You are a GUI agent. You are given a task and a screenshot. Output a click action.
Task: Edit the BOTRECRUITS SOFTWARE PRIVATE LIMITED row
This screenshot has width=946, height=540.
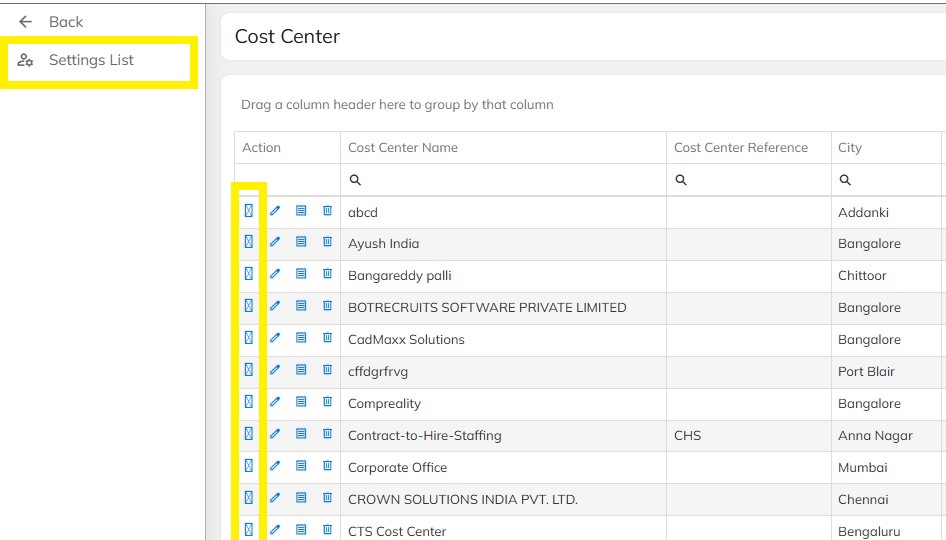[x=275, y=307]
